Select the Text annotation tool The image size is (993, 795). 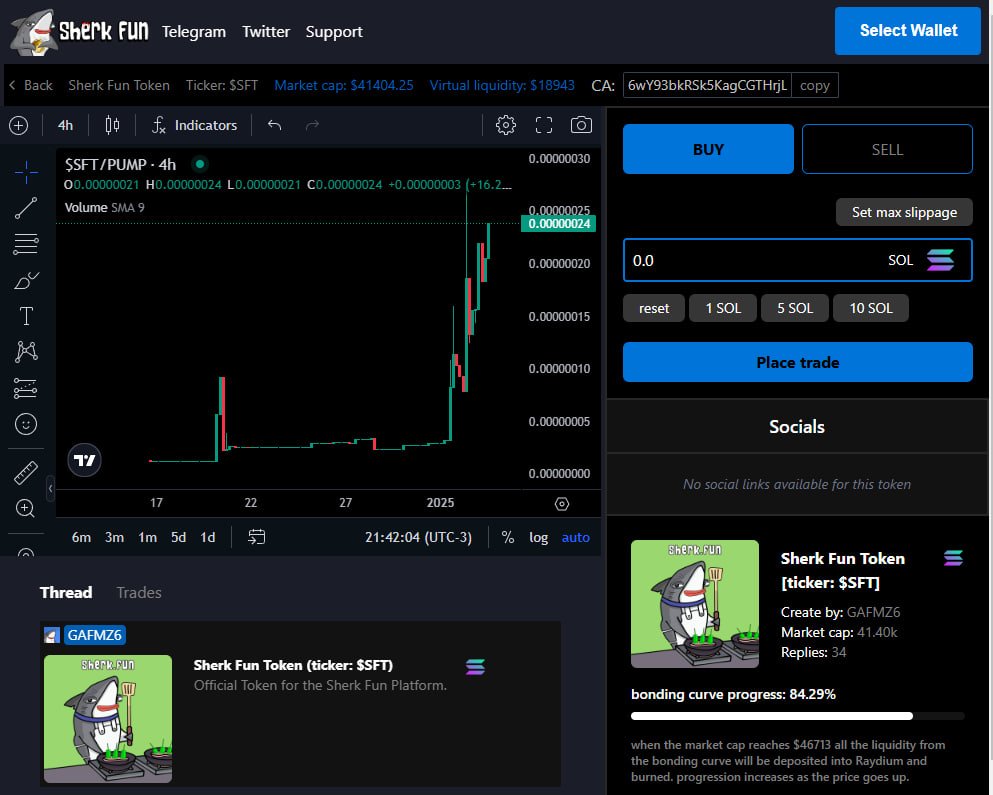point(26,315)
